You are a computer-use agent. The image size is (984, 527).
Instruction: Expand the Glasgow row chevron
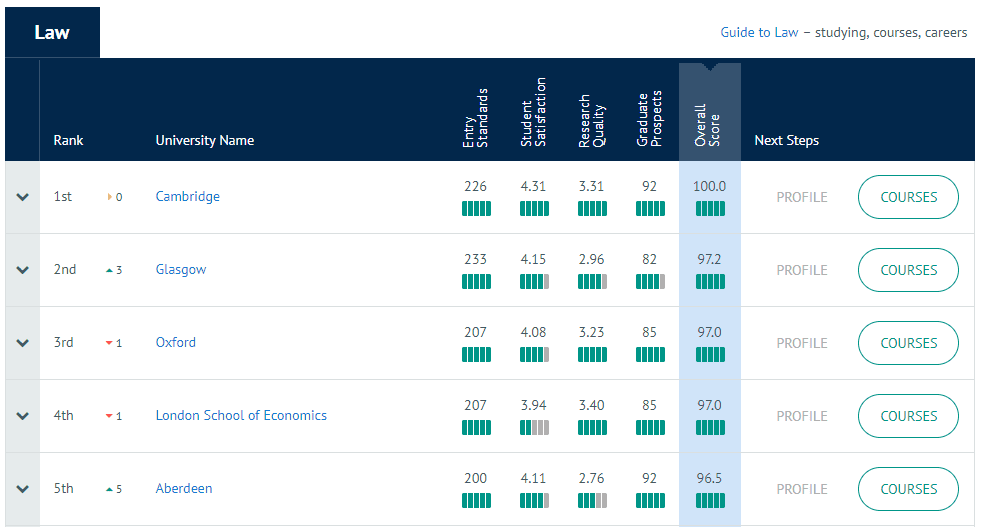click(x=23, y=270)
